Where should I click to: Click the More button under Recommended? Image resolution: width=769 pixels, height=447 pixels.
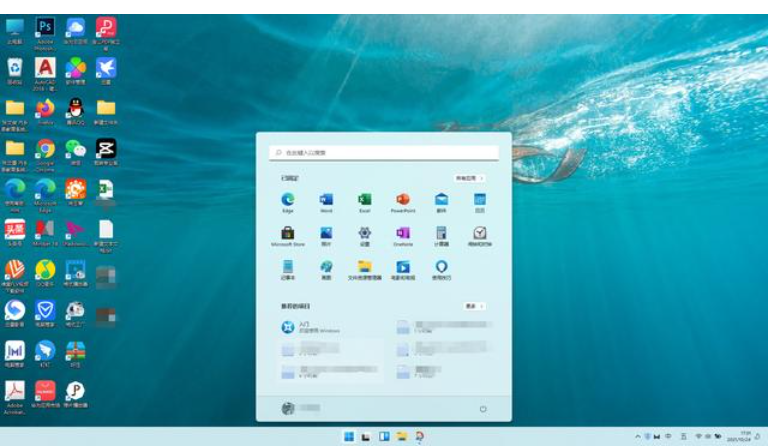tap(474, 306)
